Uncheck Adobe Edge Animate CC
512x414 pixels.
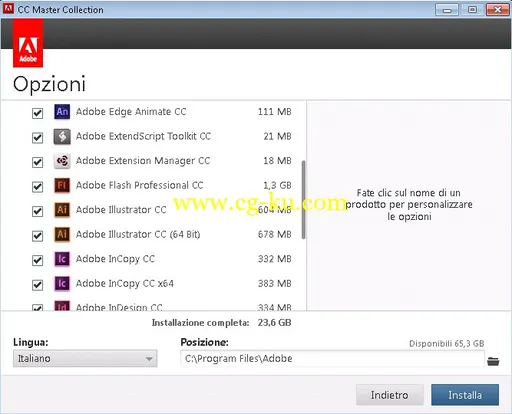pos(37,113)
